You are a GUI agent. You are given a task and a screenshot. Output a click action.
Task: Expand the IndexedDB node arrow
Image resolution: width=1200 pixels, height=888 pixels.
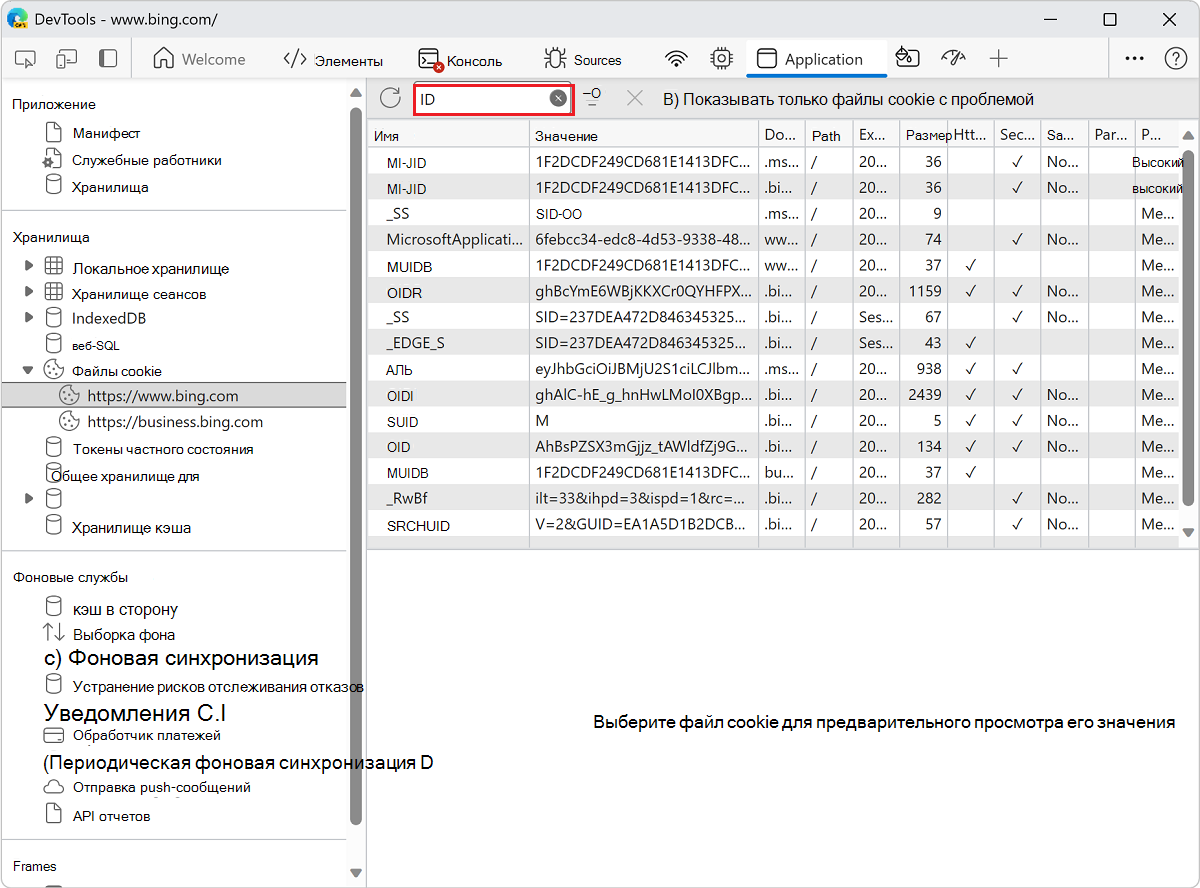[x=29, y=317]
